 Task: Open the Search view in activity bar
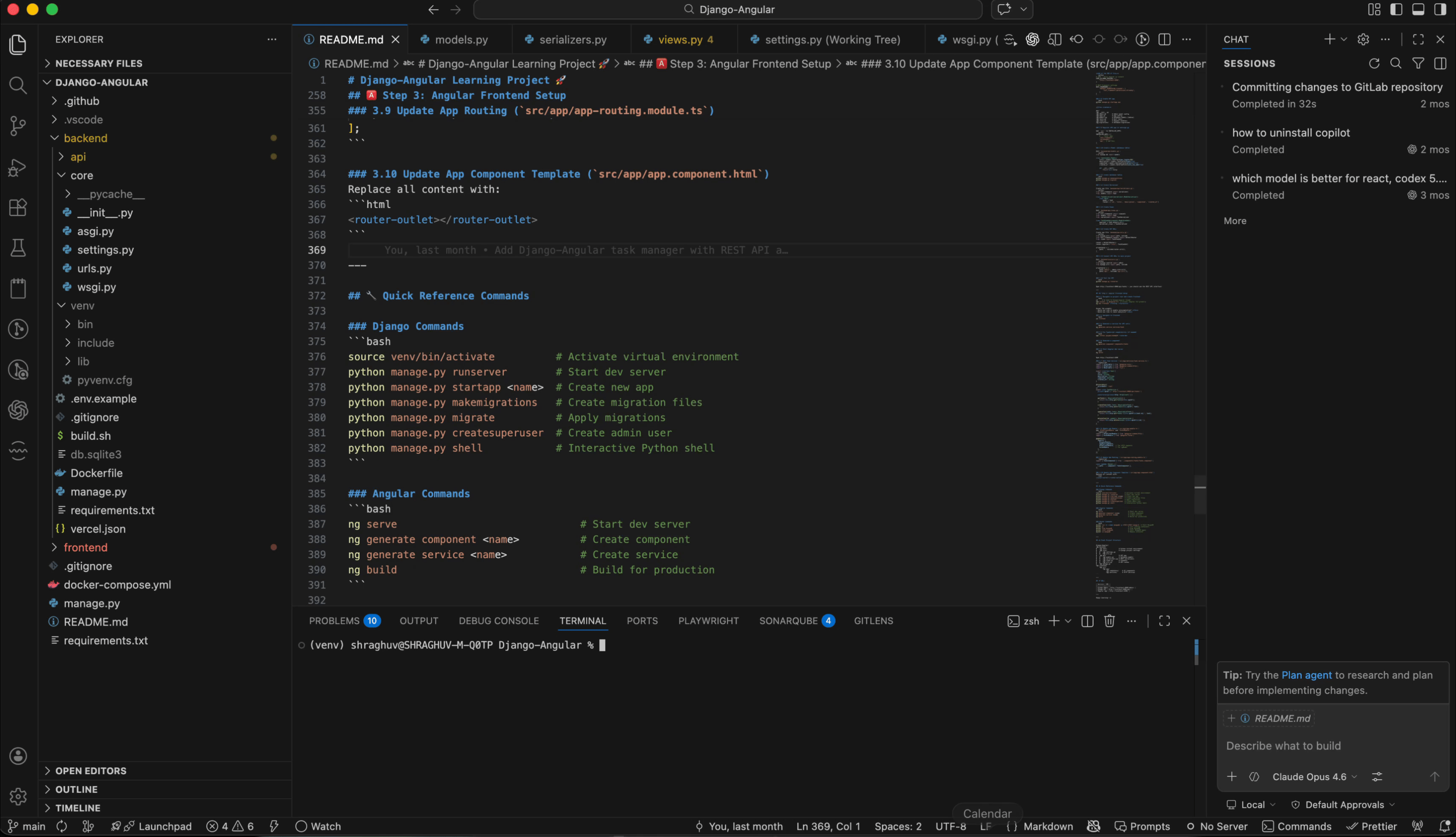18,85
